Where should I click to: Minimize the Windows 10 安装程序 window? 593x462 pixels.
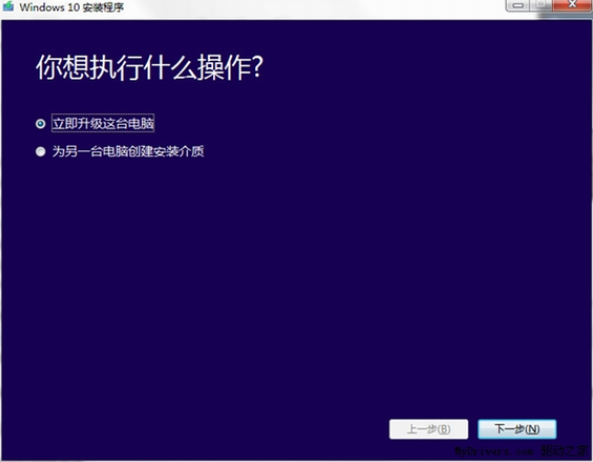[518, 5]
